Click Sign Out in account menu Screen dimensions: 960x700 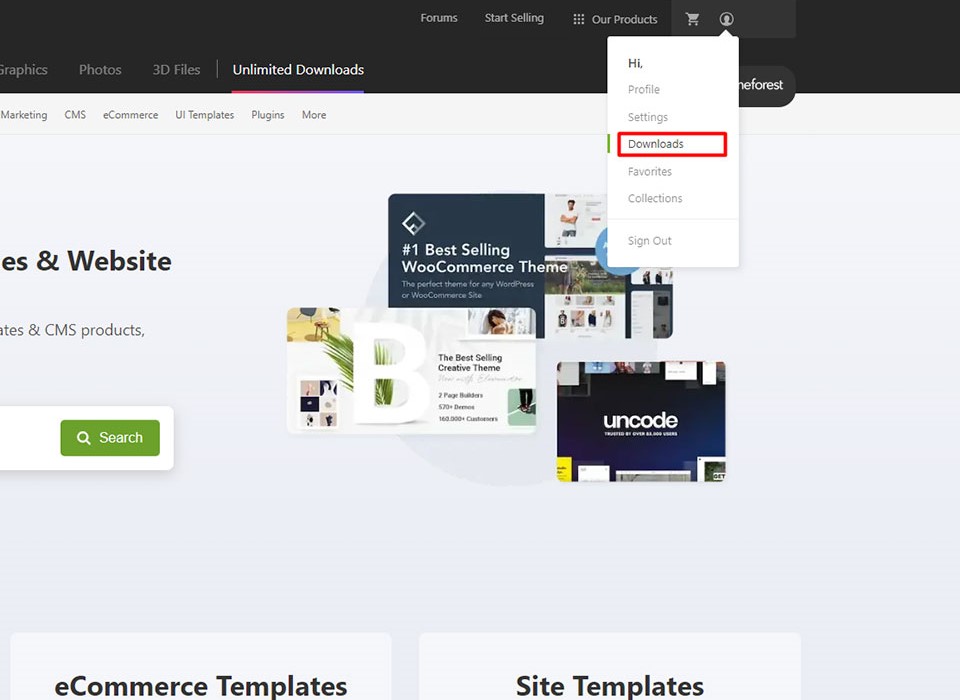(x=650, y=241)
